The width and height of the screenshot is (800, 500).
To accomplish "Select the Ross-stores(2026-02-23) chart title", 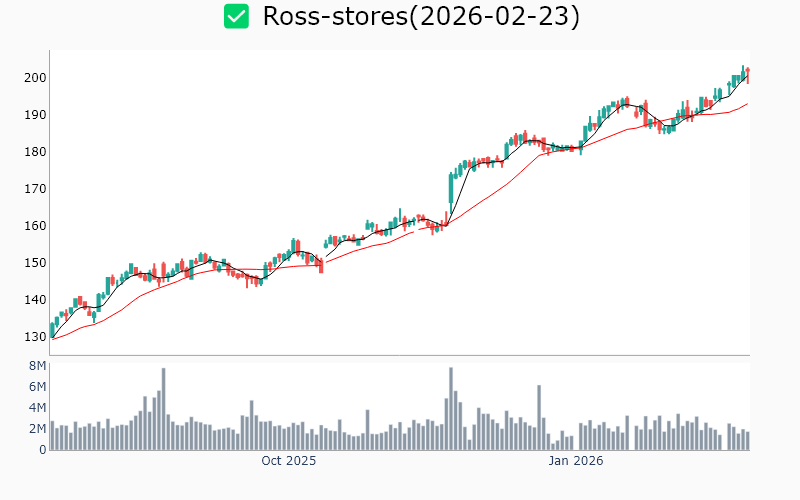I will point(420,16).
